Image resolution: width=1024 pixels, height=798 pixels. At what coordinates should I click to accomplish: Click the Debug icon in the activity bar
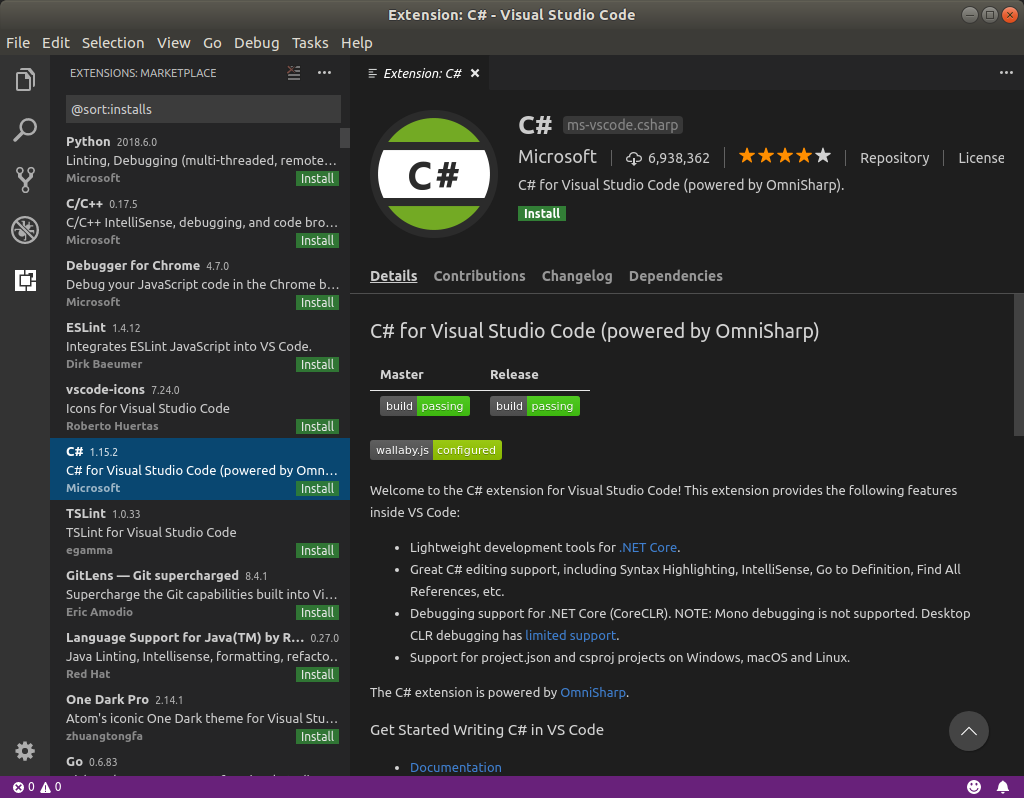25,230
